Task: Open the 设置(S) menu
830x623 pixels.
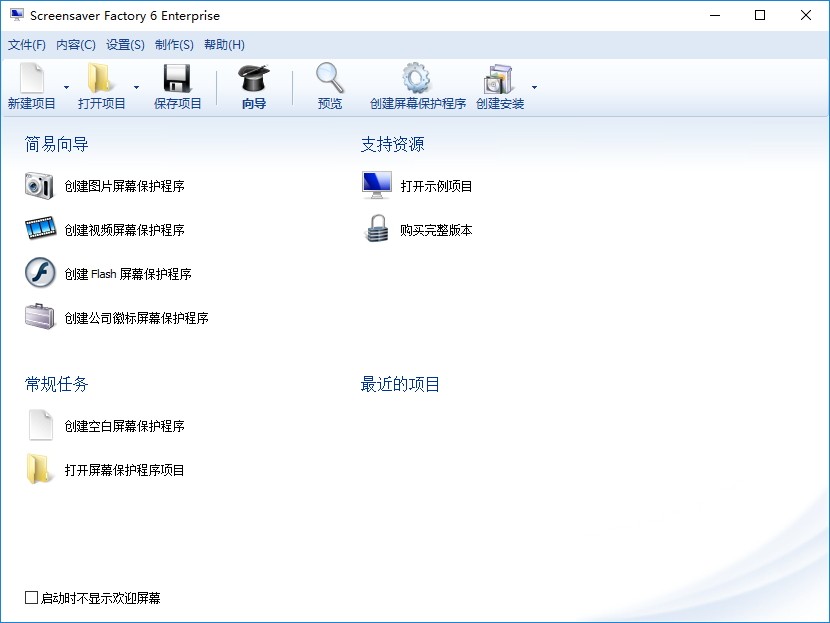Action: point(125,45)
